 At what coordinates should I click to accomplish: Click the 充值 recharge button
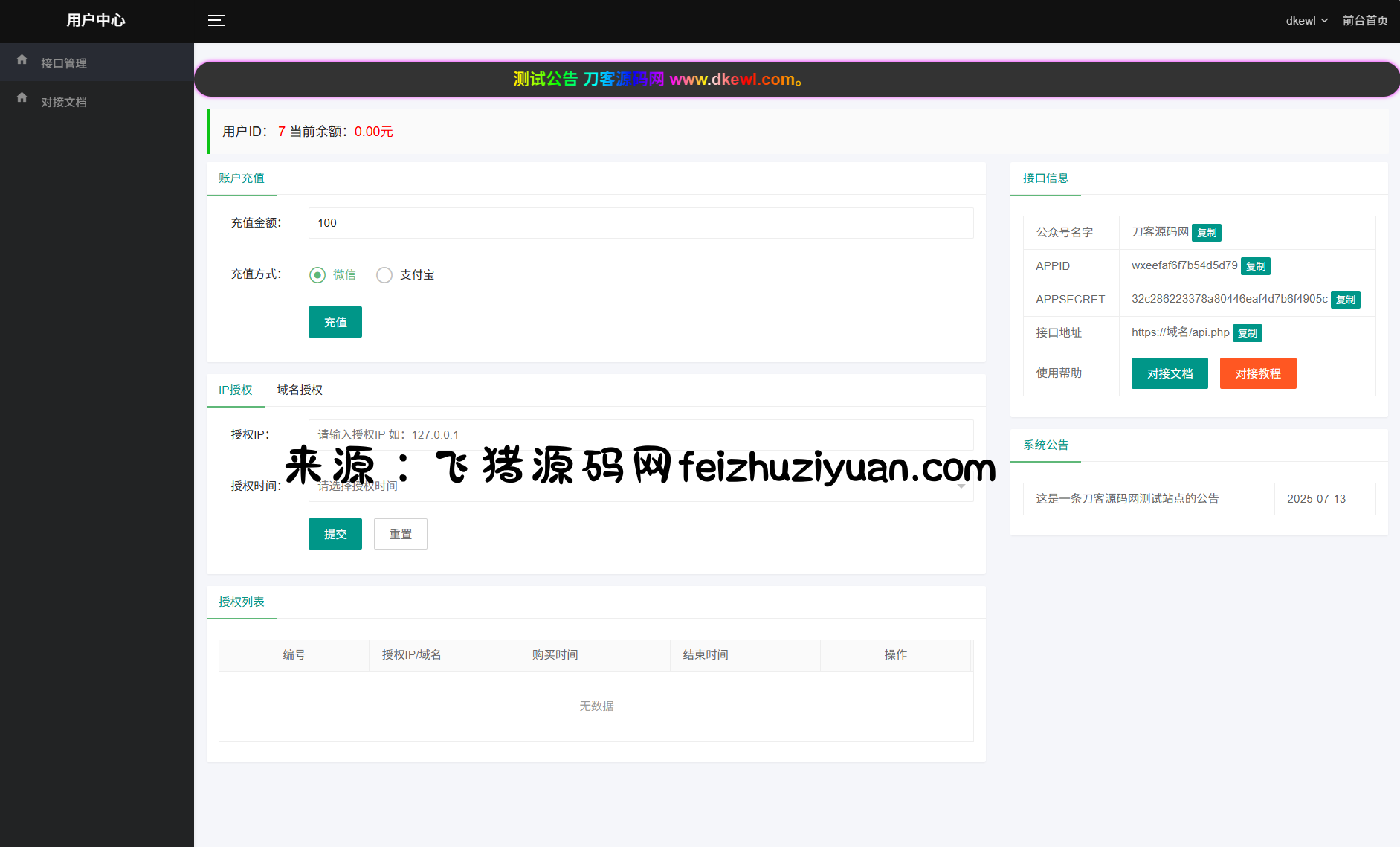[335, 322]
